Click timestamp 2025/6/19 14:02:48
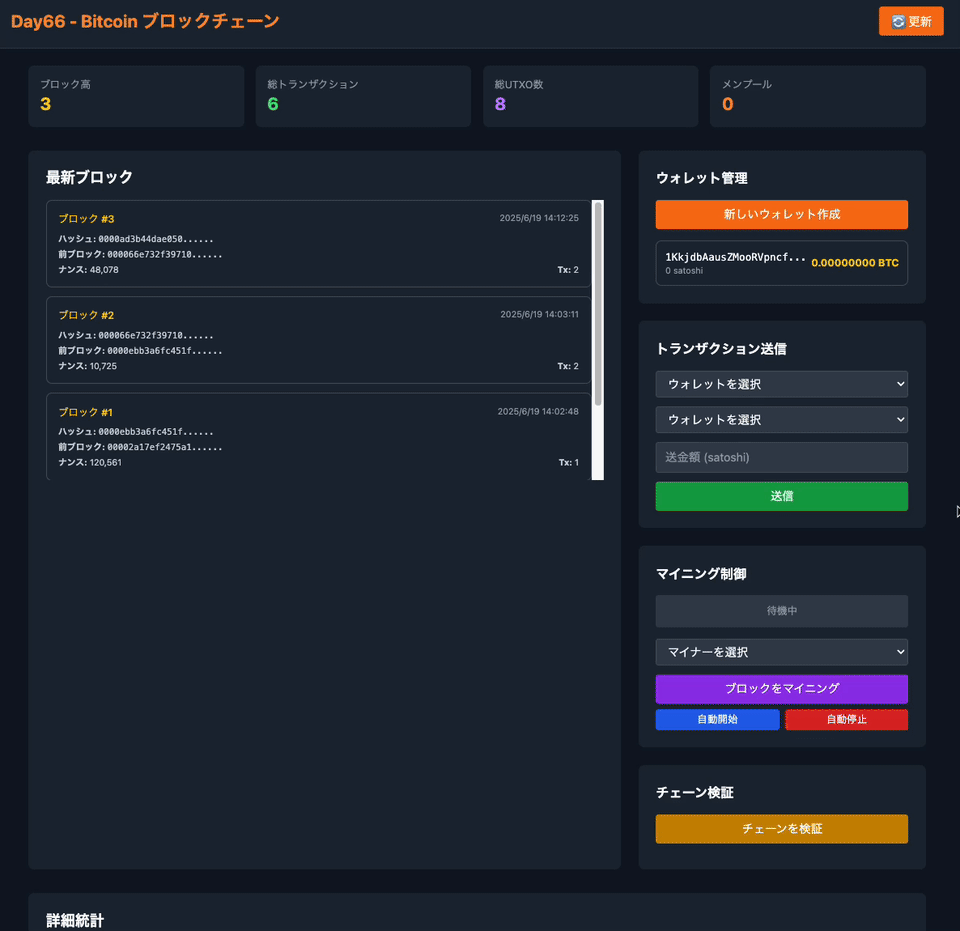Image resolution: width=960 pixels, height=931 pixels. click(538, 411)
